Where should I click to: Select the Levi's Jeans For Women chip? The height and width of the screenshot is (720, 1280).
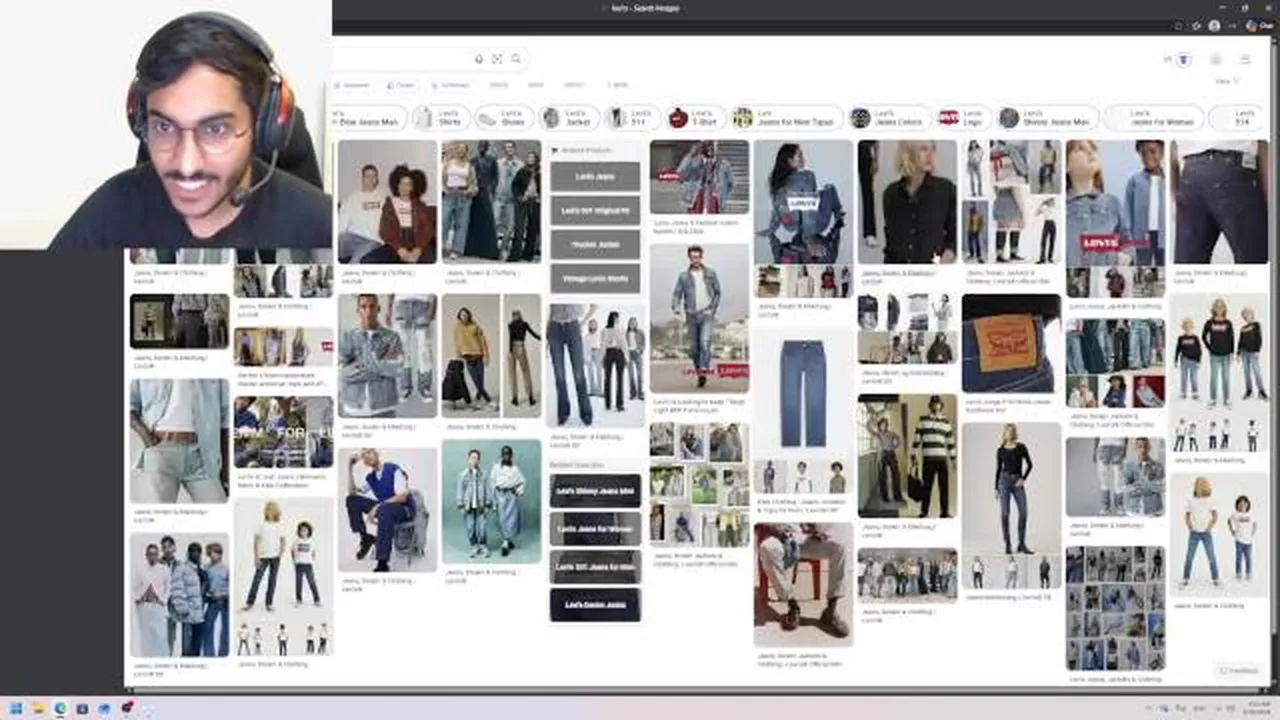tap(1154, 118)
